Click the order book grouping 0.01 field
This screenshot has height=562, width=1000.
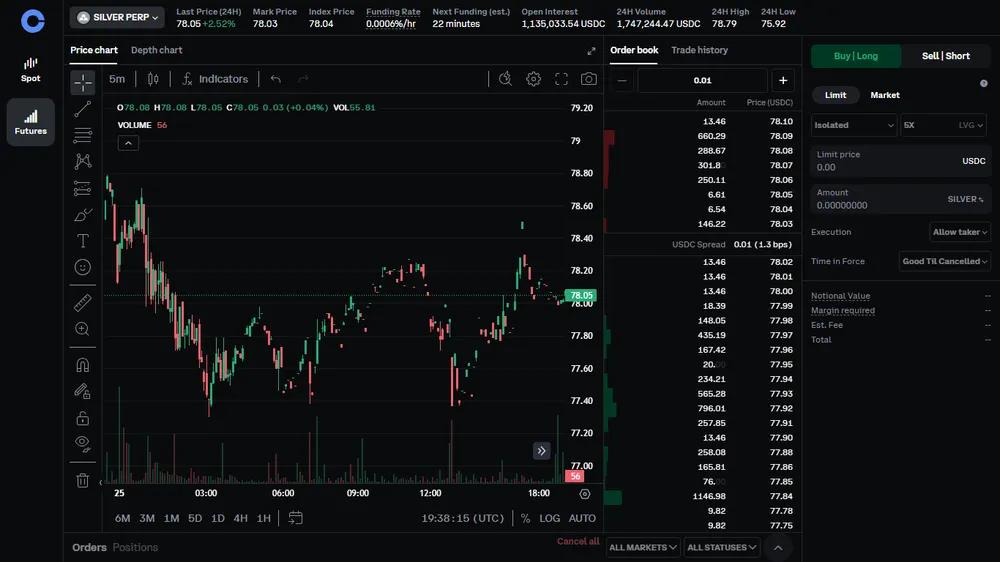[x=702, y=80]
